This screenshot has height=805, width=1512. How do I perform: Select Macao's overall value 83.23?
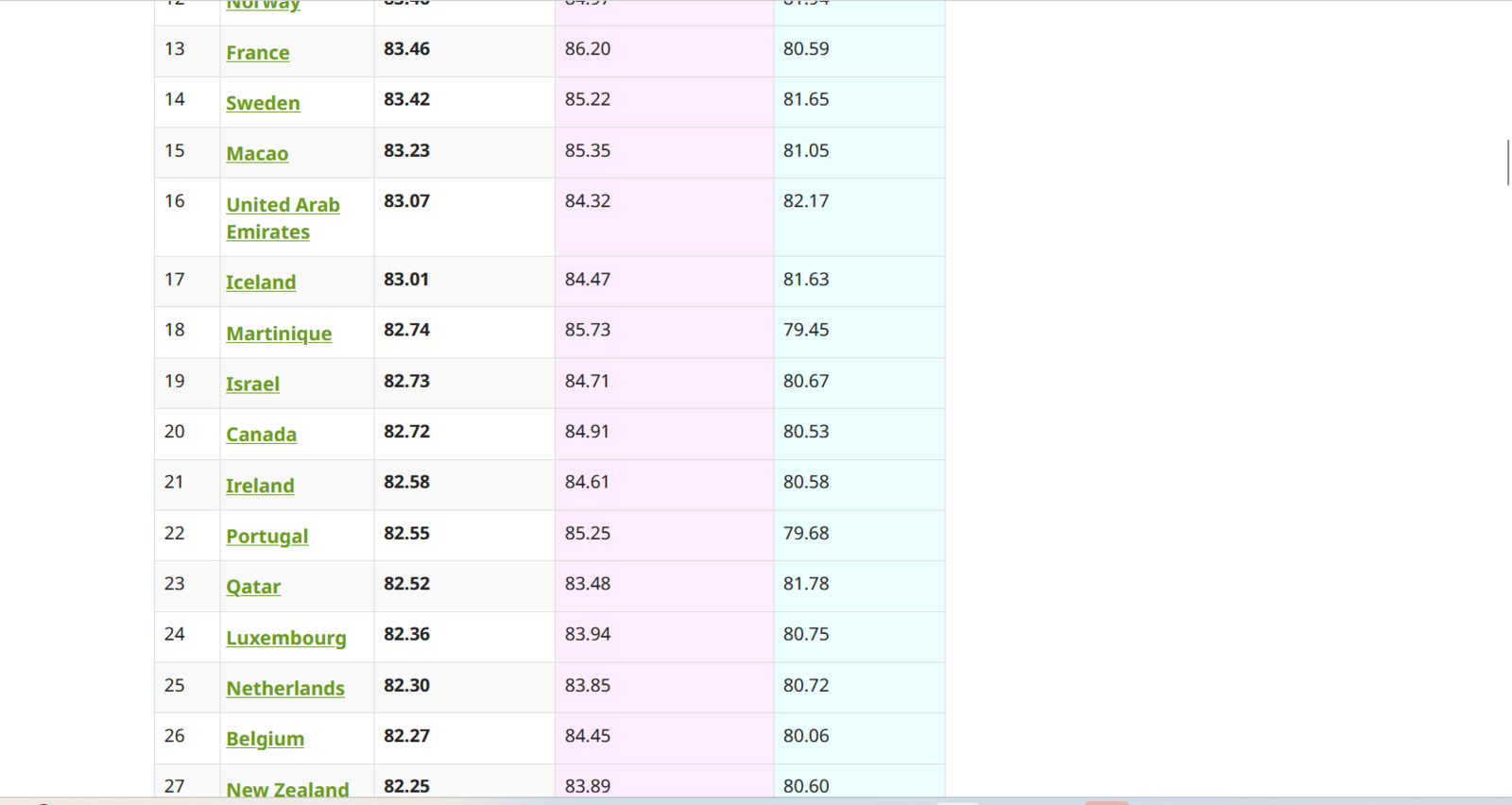pos(406,150)
